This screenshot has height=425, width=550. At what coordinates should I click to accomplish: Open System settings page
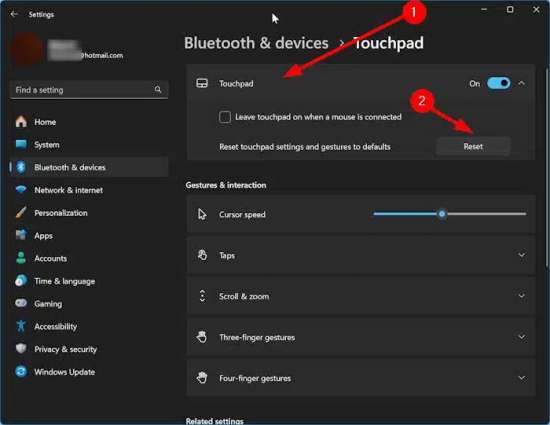point(89,144)
